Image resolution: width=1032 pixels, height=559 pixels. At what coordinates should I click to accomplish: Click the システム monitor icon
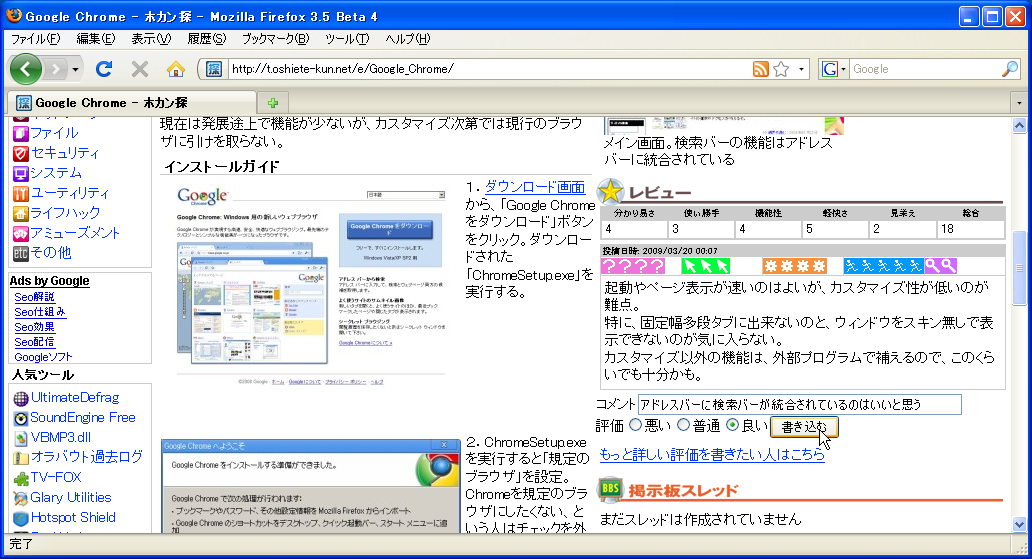20,174
